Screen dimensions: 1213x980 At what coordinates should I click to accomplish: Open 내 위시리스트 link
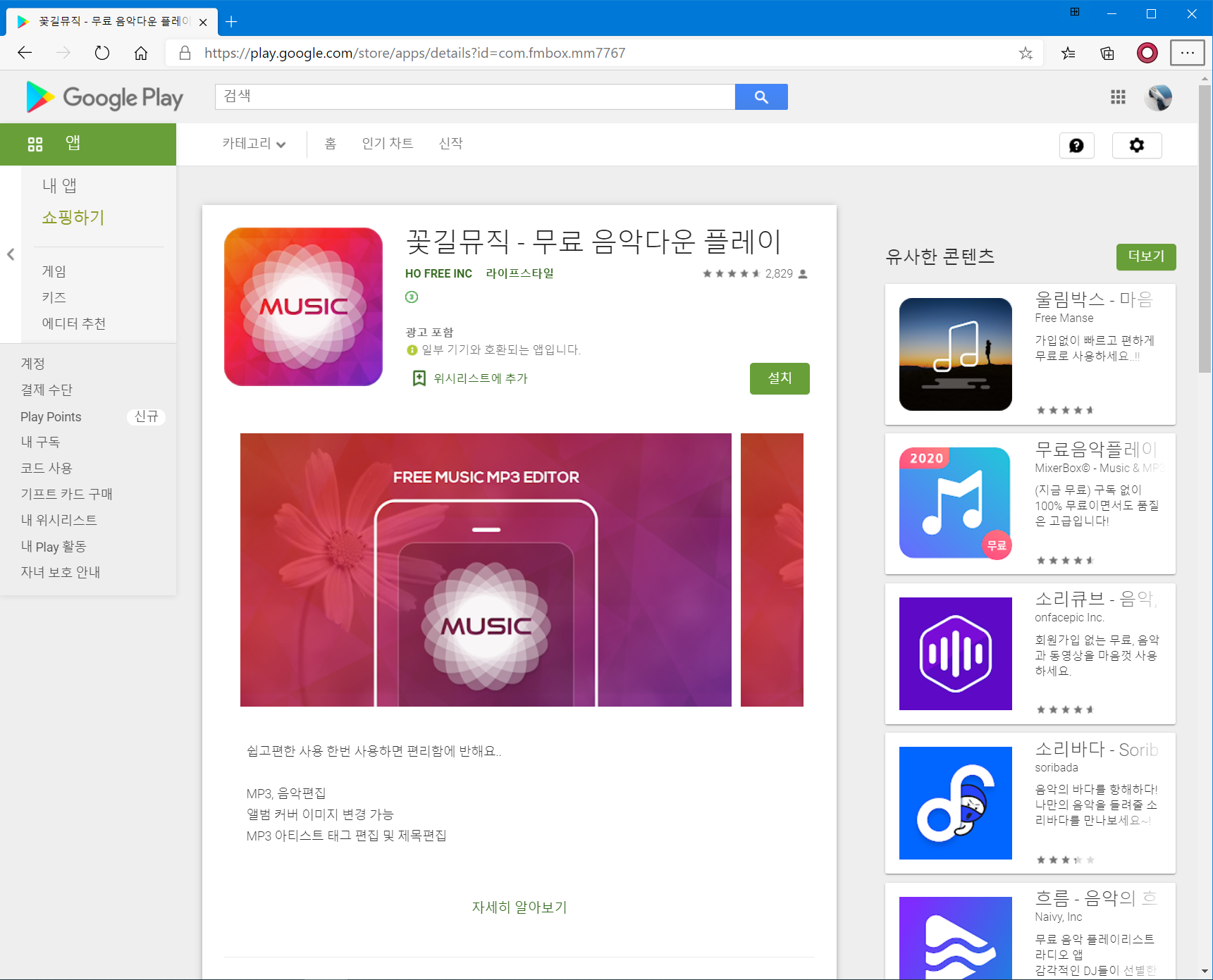click(59, 520)
